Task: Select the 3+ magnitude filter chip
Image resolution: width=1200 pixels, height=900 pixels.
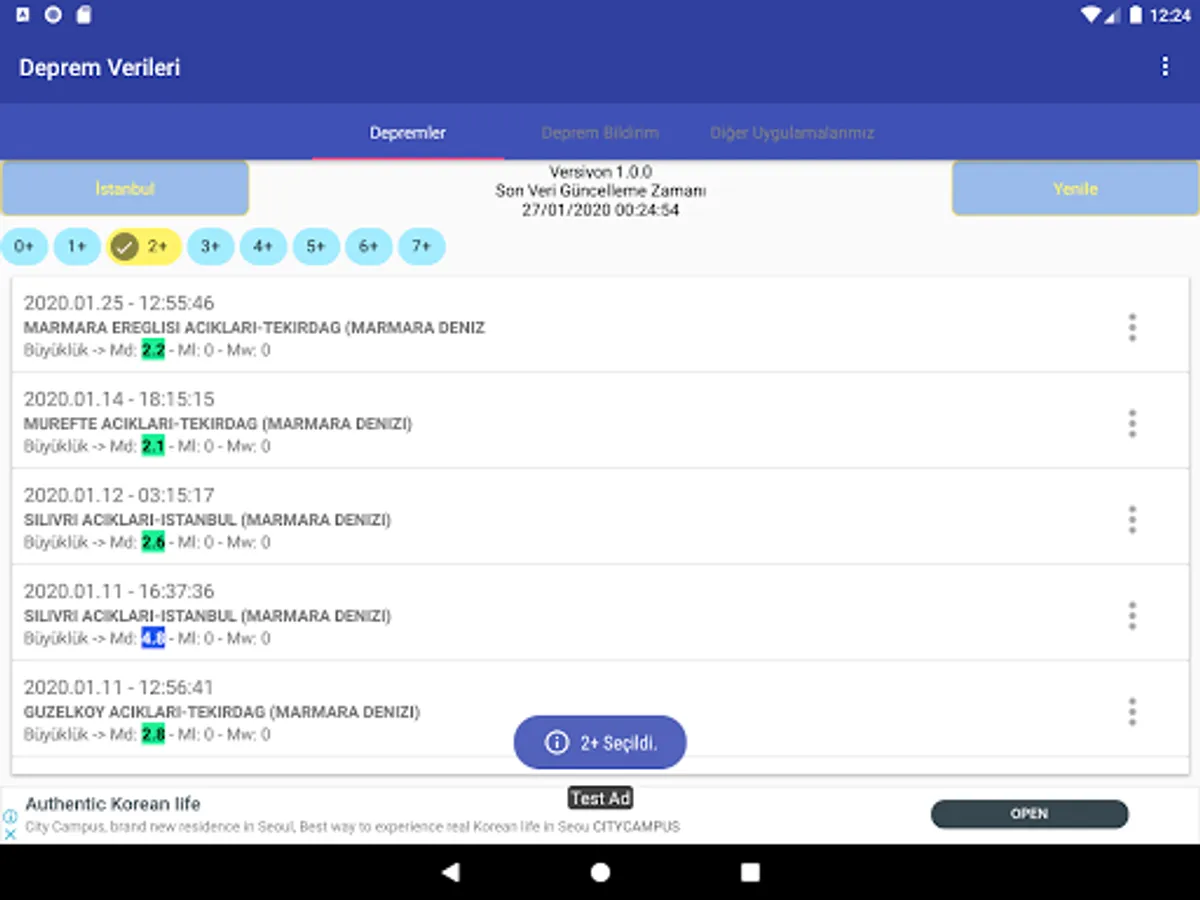Action: pyautogui.click(x=210, y=246)
